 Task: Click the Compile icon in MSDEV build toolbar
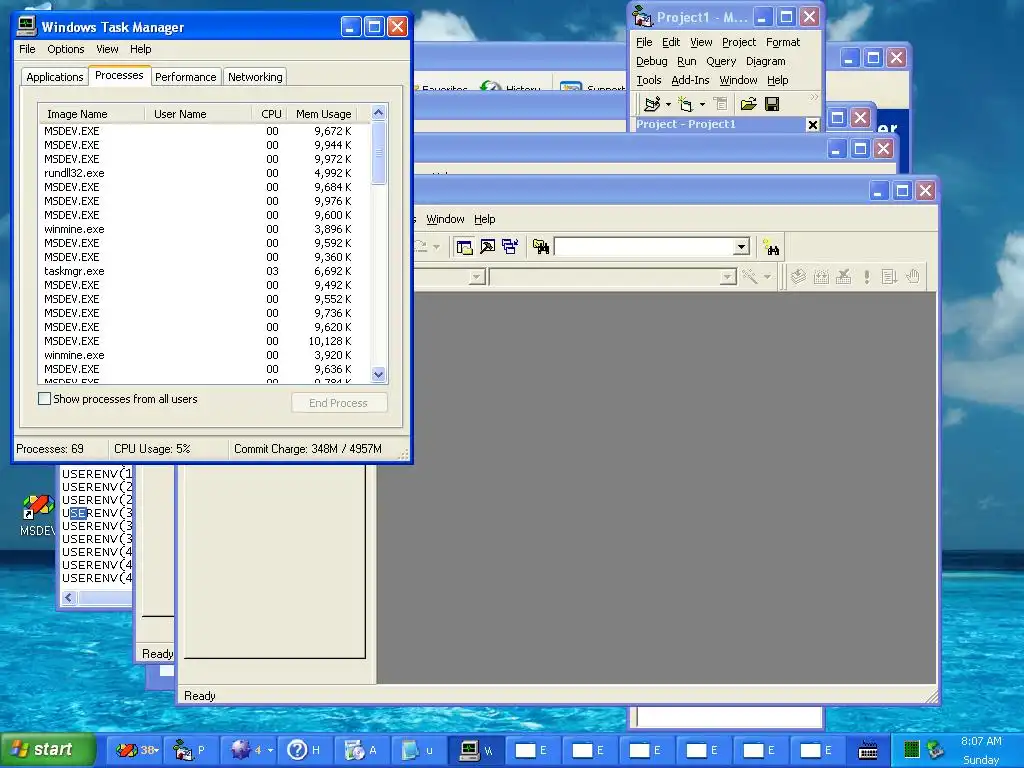(x=798, y=277)
